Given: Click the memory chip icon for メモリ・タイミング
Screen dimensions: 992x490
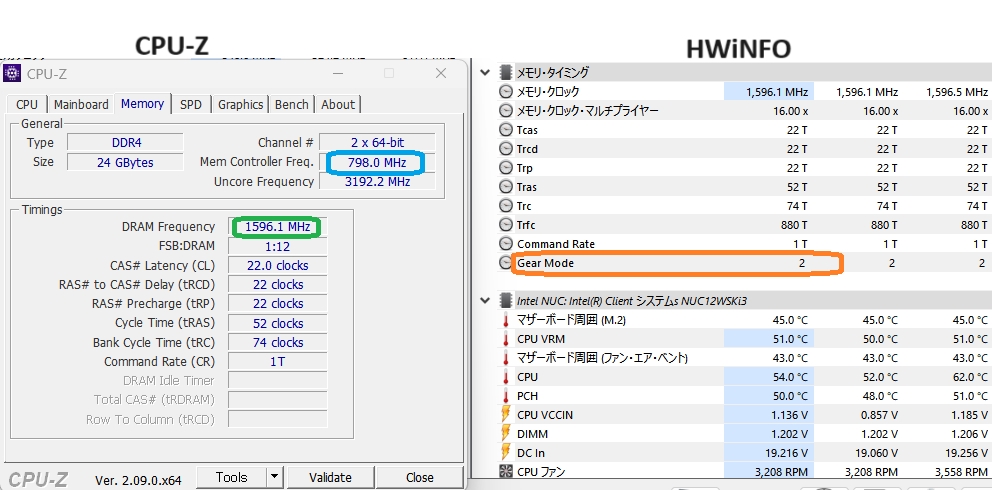Looking at the screenshot, I should (505, 72).
